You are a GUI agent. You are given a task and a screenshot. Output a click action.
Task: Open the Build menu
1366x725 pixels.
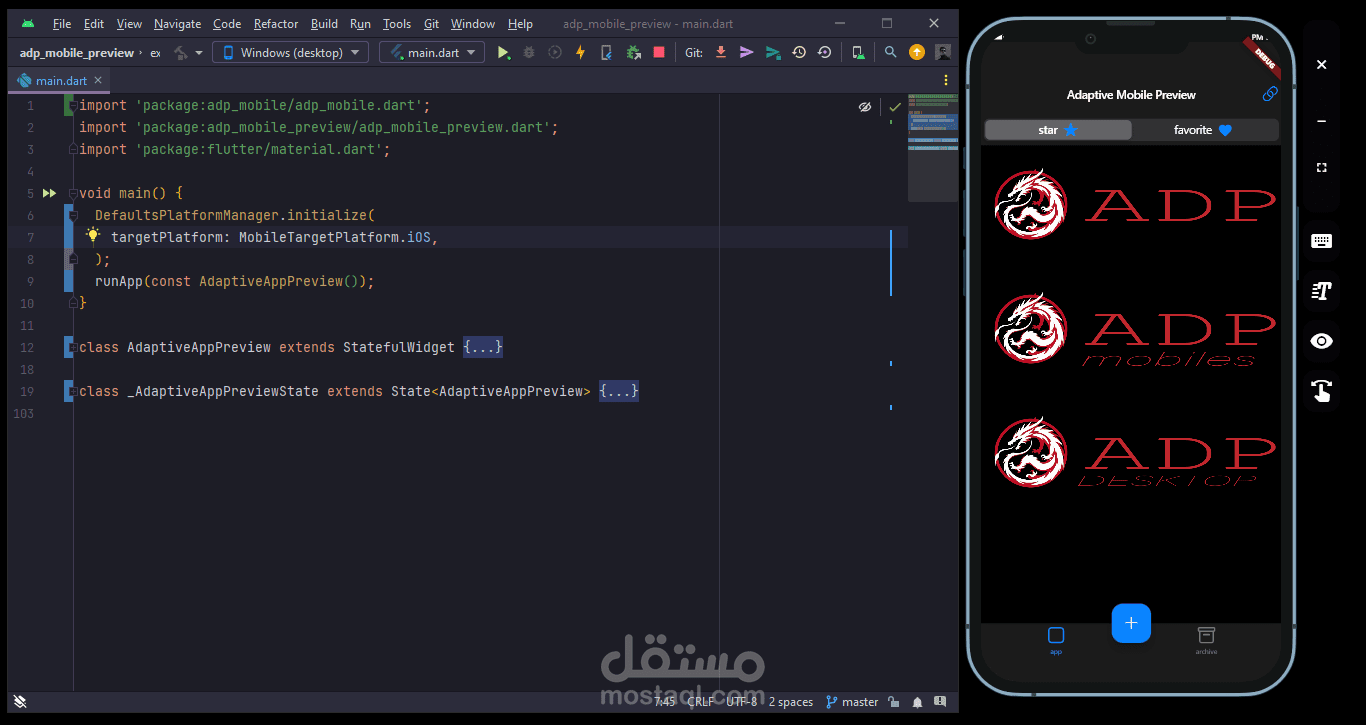pos(324,23)
